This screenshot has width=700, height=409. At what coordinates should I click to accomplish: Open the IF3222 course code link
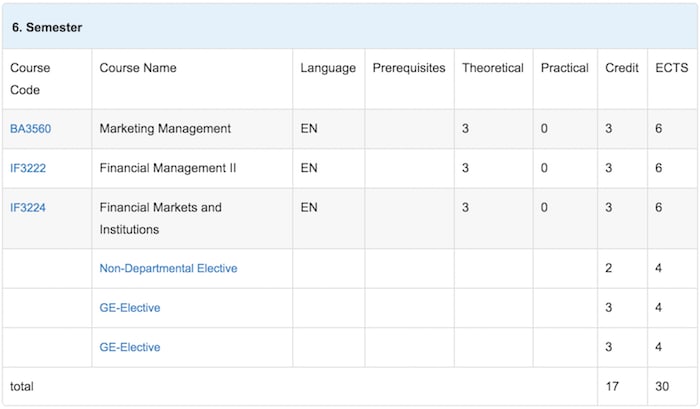[x=28, y=168]
